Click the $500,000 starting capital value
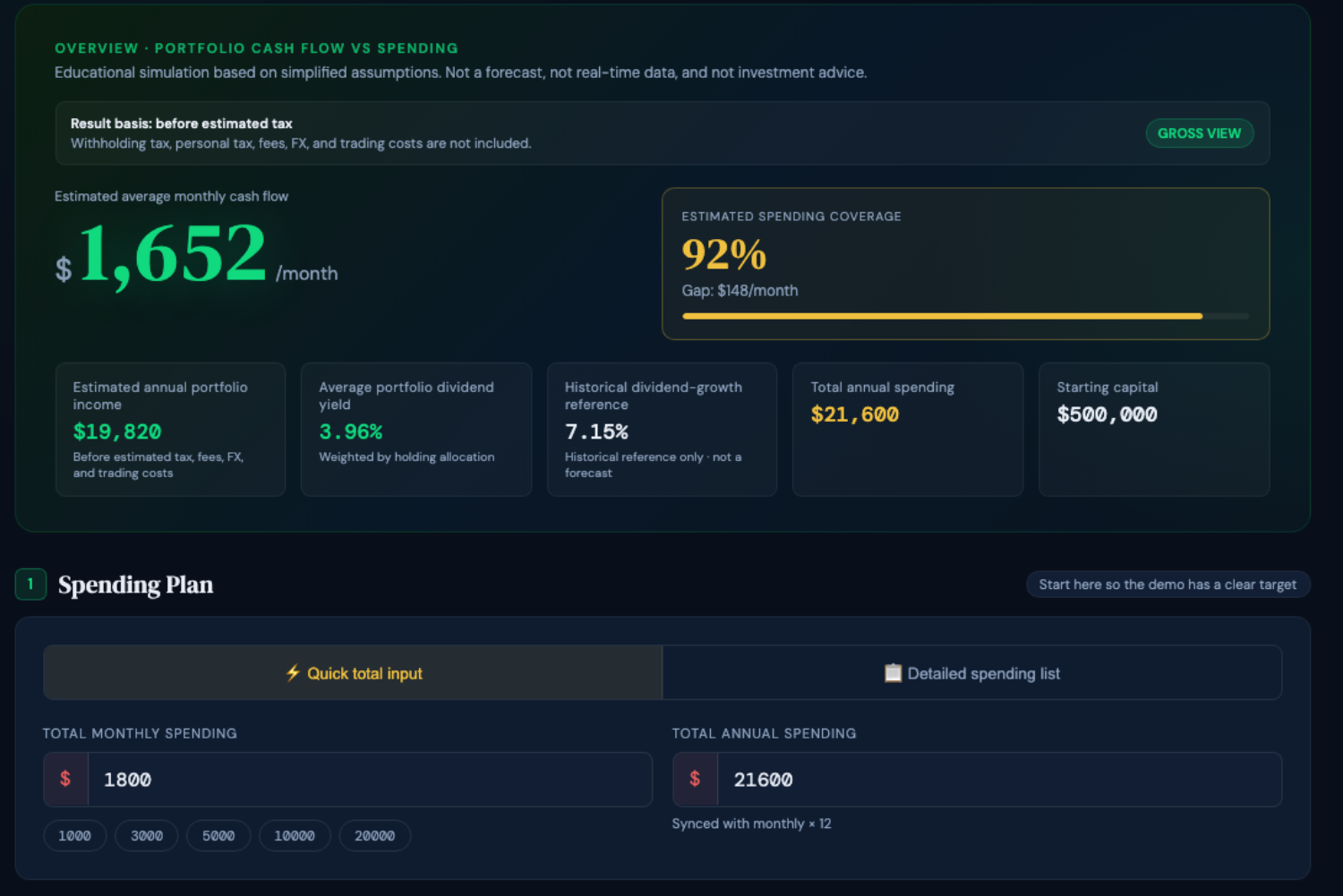This screenshot has height=896, width=1343. click(1108, 414)
